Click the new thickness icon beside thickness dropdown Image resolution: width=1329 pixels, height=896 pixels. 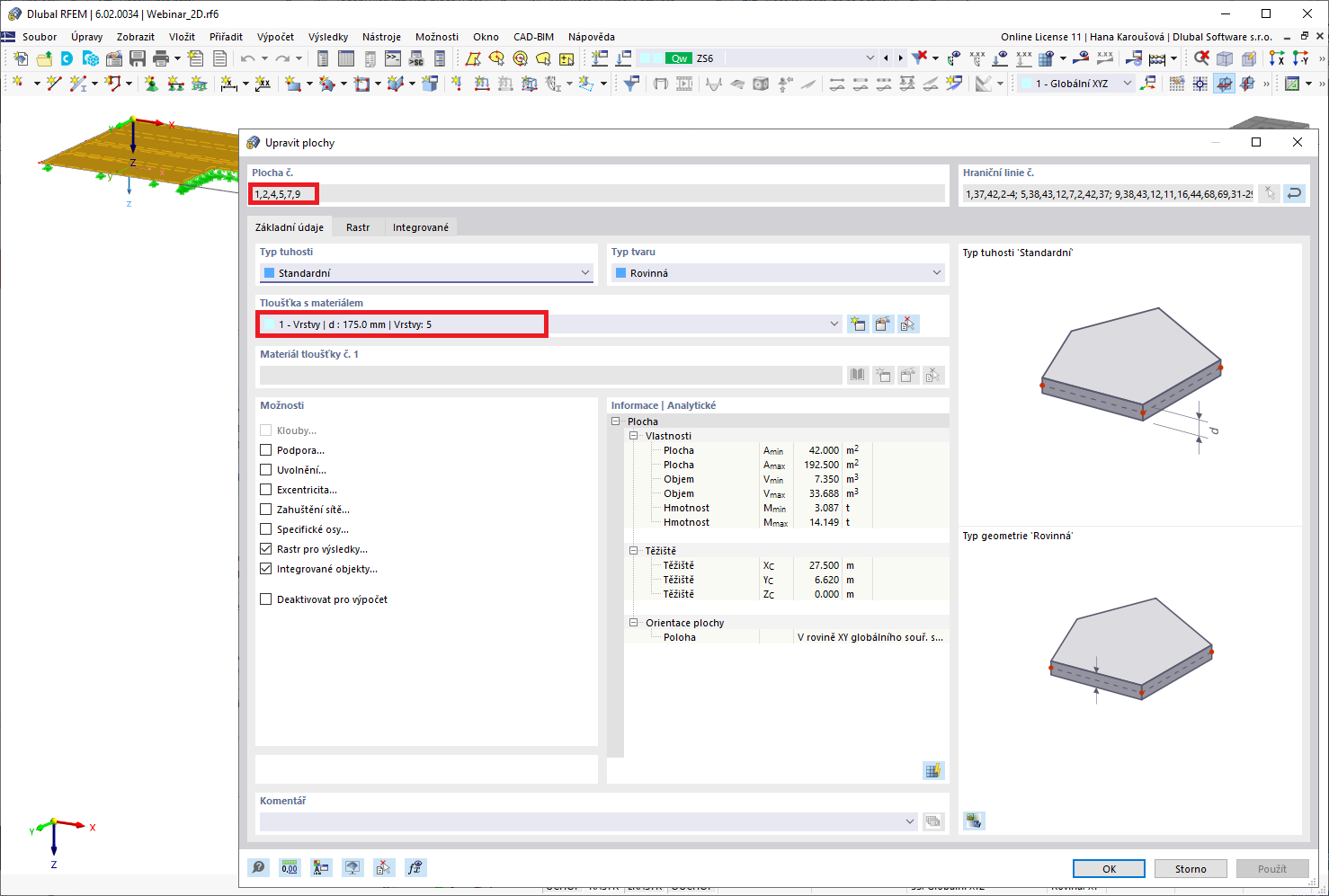tap(858, 324)
